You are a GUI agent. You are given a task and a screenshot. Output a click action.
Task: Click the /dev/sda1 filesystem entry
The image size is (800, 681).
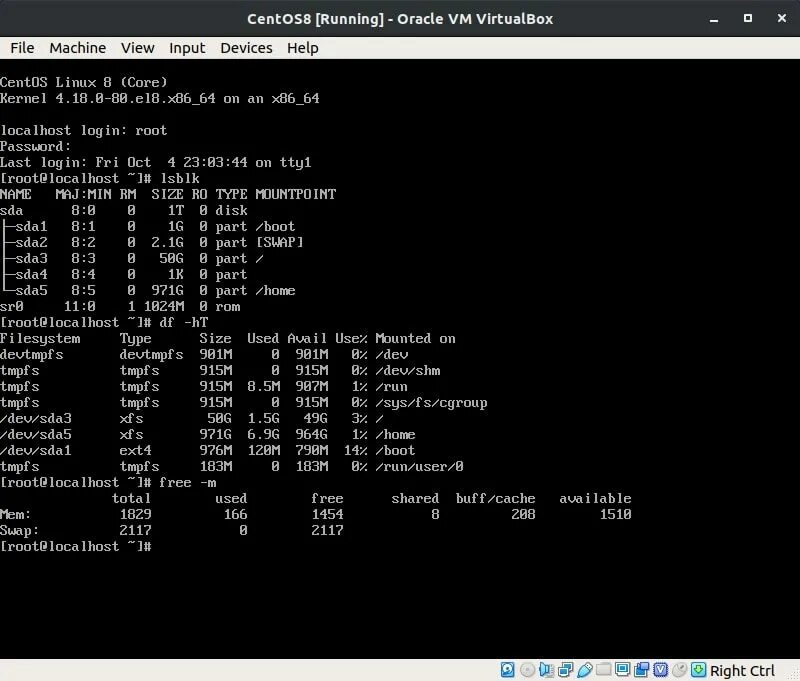tap(36, 450)
